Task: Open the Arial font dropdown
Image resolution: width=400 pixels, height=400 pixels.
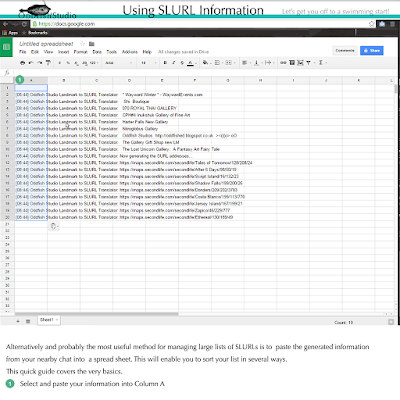Action: pos(118,63)
